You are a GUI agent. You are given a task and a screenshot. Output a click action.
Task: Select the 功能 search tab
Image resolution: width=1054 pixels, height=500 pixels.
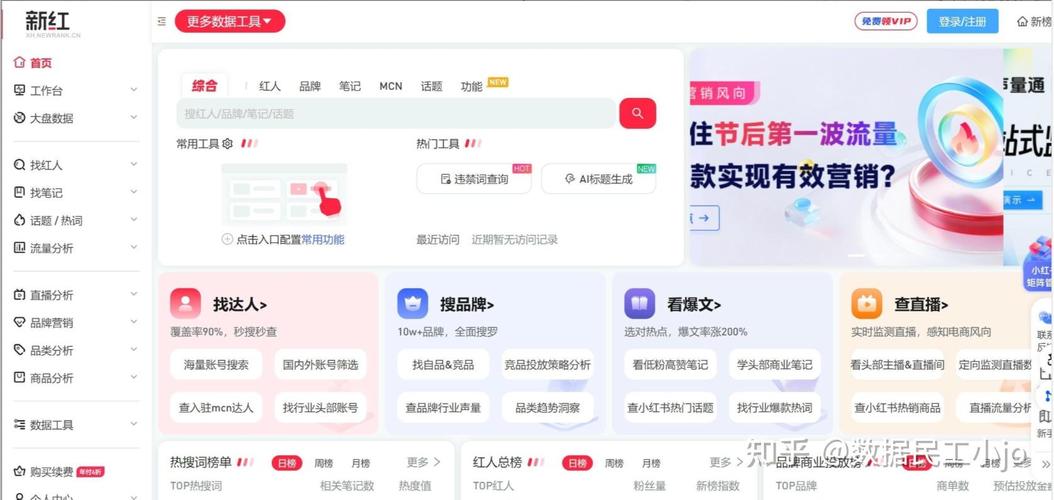(x=471, y=86)
